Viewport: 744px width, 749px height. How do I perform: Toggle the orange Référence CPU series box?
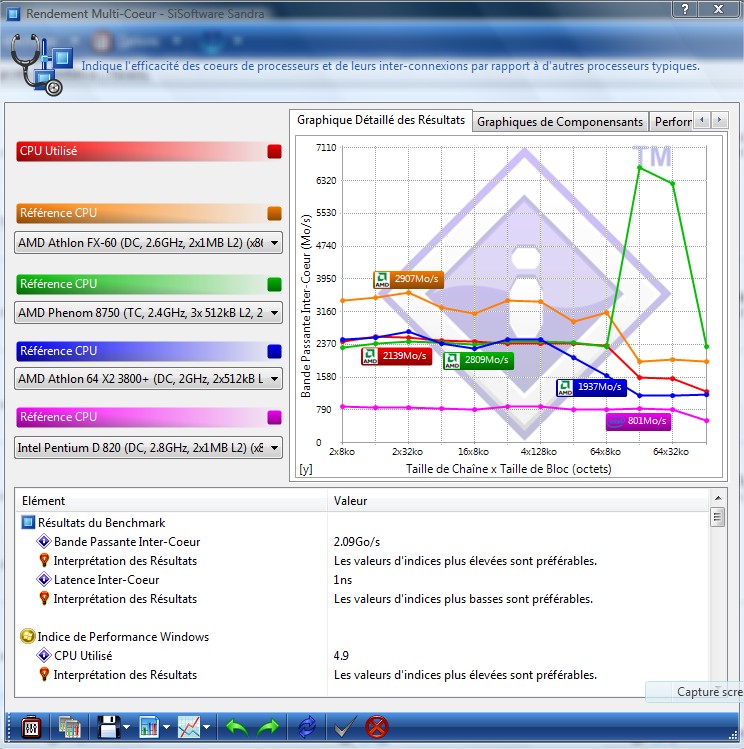coord(275,213)
